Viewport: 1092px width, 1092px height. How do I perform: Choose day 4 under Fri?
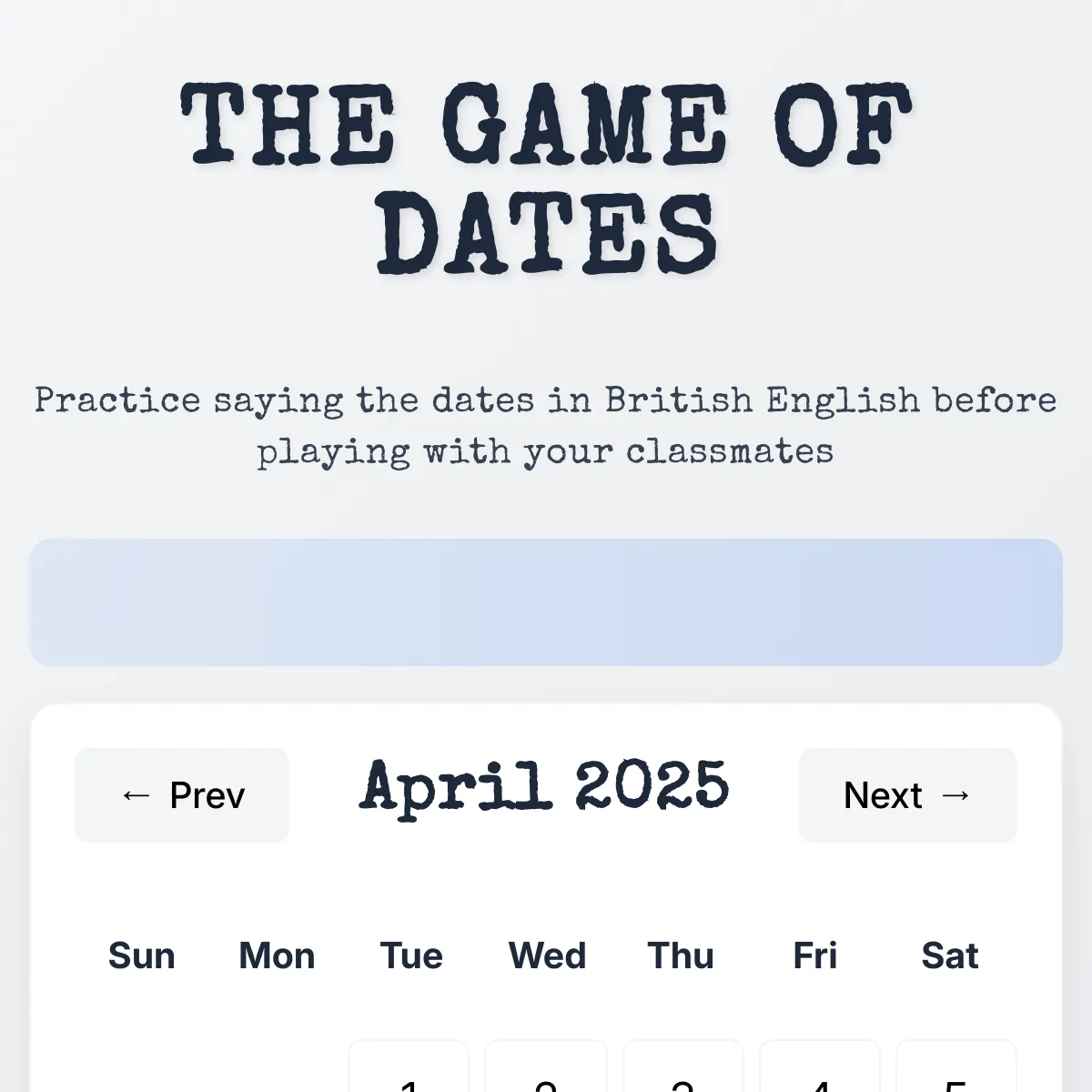pos(819,1067)
